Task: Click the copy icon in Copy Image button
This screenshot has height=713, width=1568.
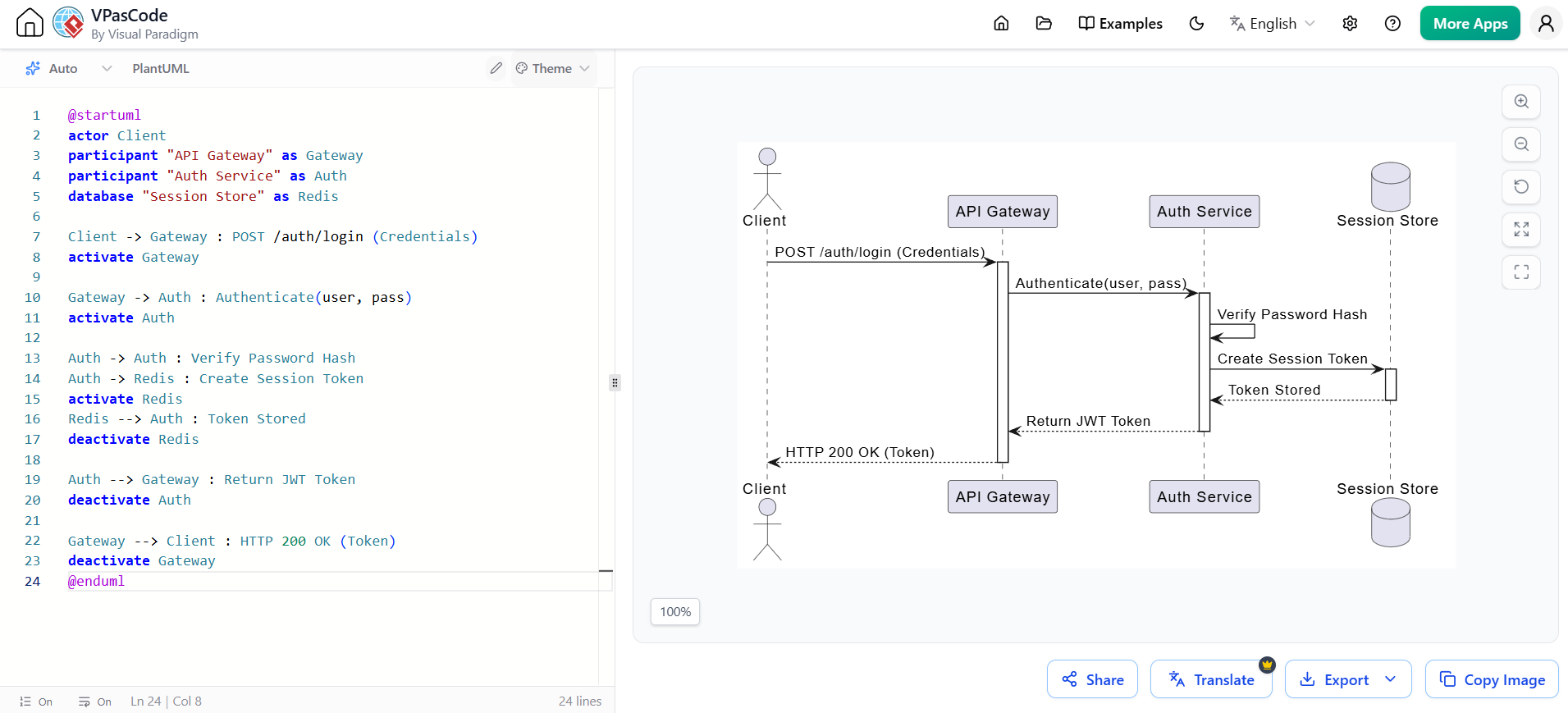Action: (x=1447, y=679)
